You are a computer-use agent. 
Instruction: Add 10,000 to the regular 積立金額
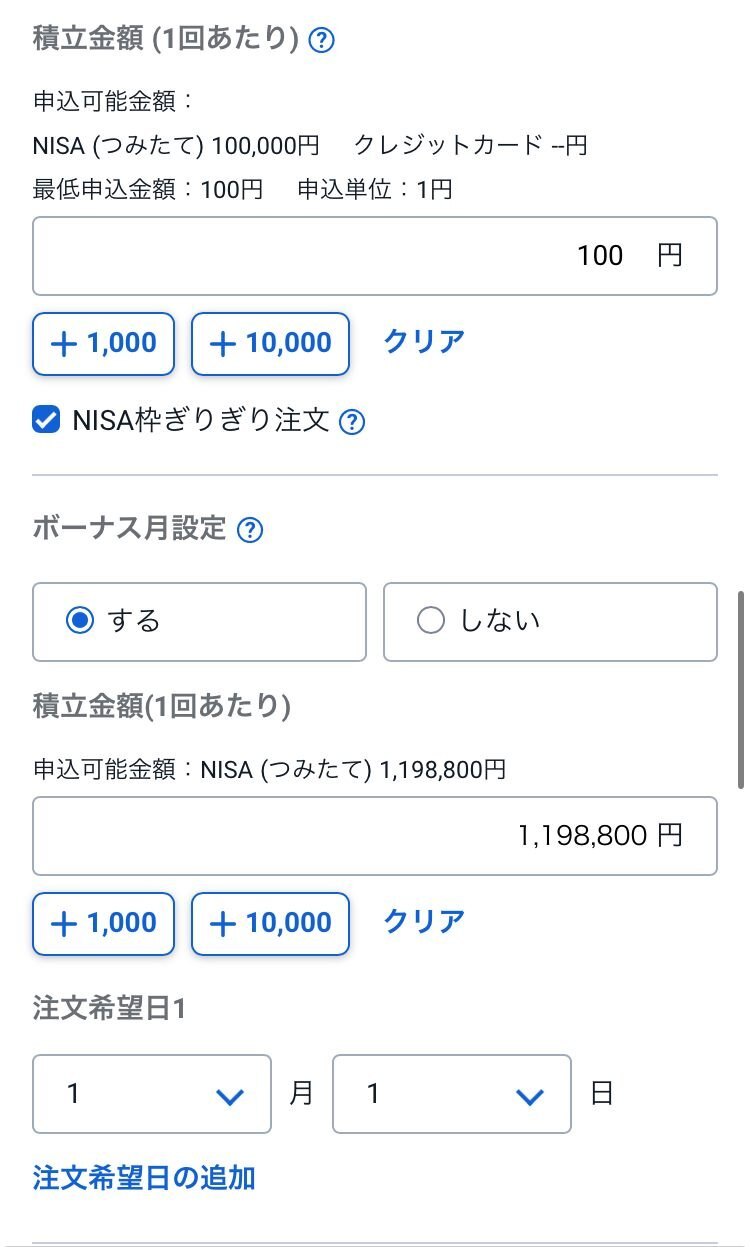[x=270, y=344]
